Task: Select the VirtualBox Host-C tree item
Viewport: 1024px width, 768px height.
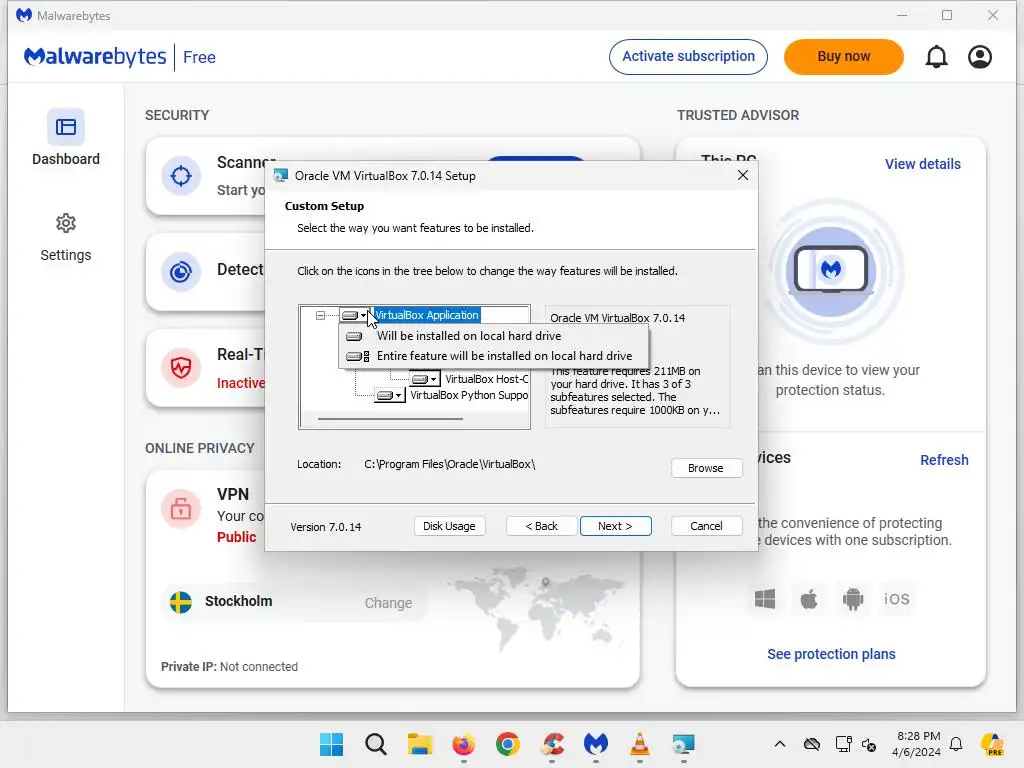Action: click(x=487, y=379)
